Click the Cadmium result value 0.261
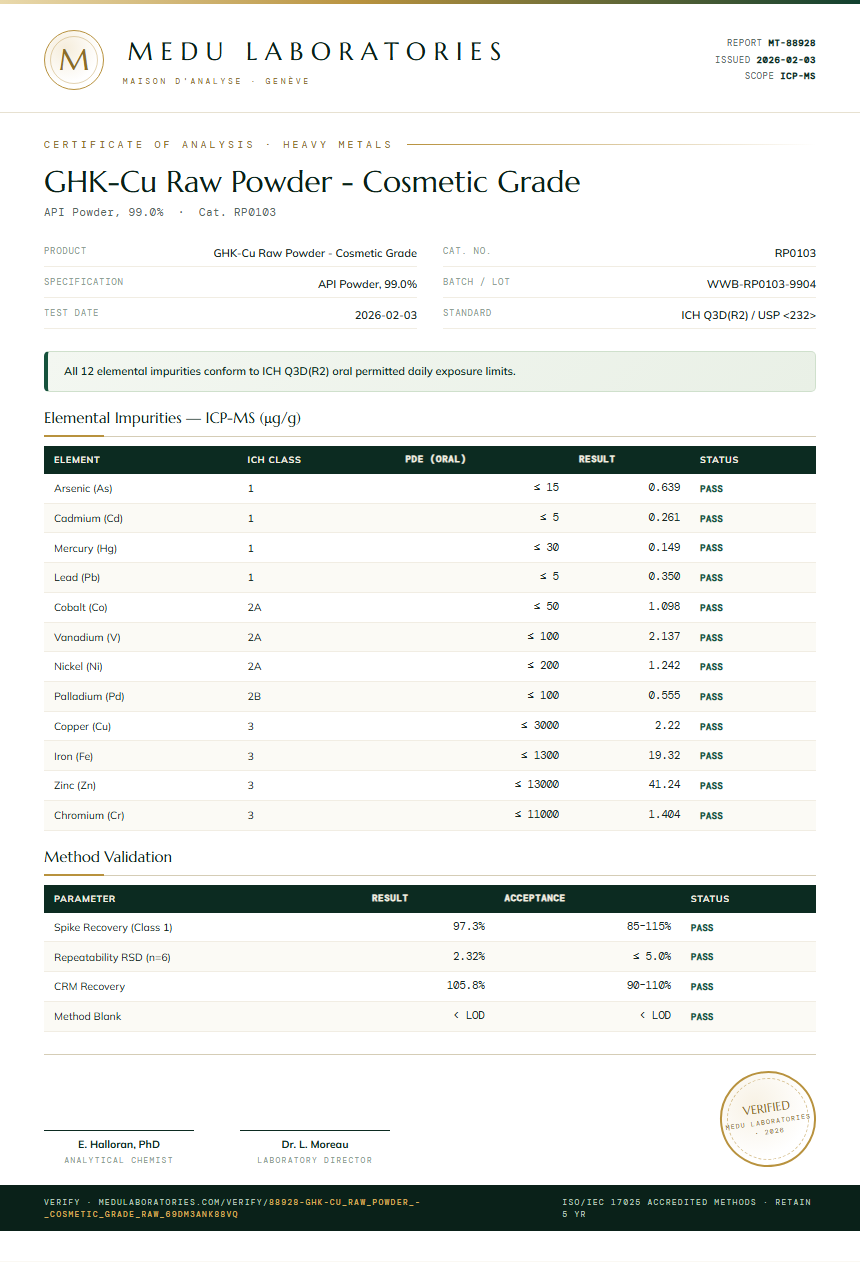 pyautogui.click(x=664, y=518)
